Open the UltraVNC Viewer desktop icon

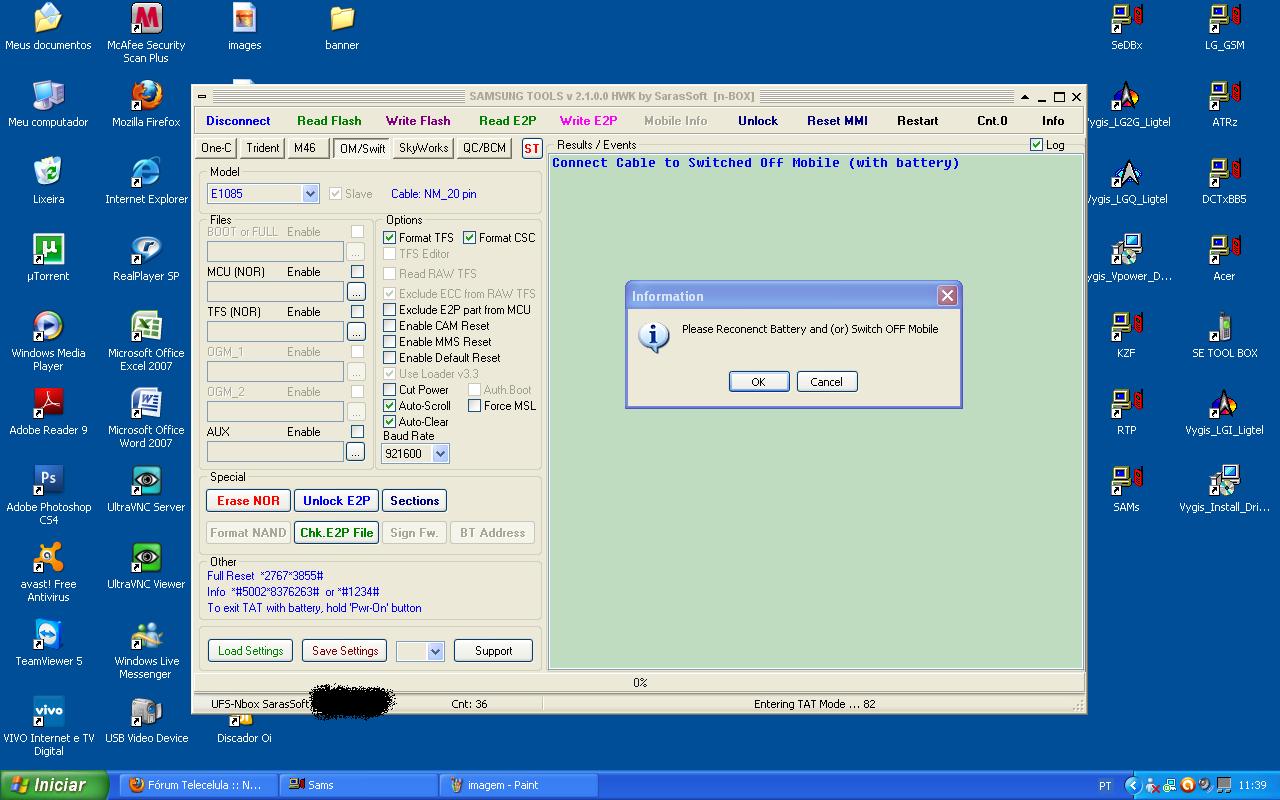[x=146, y=565]
